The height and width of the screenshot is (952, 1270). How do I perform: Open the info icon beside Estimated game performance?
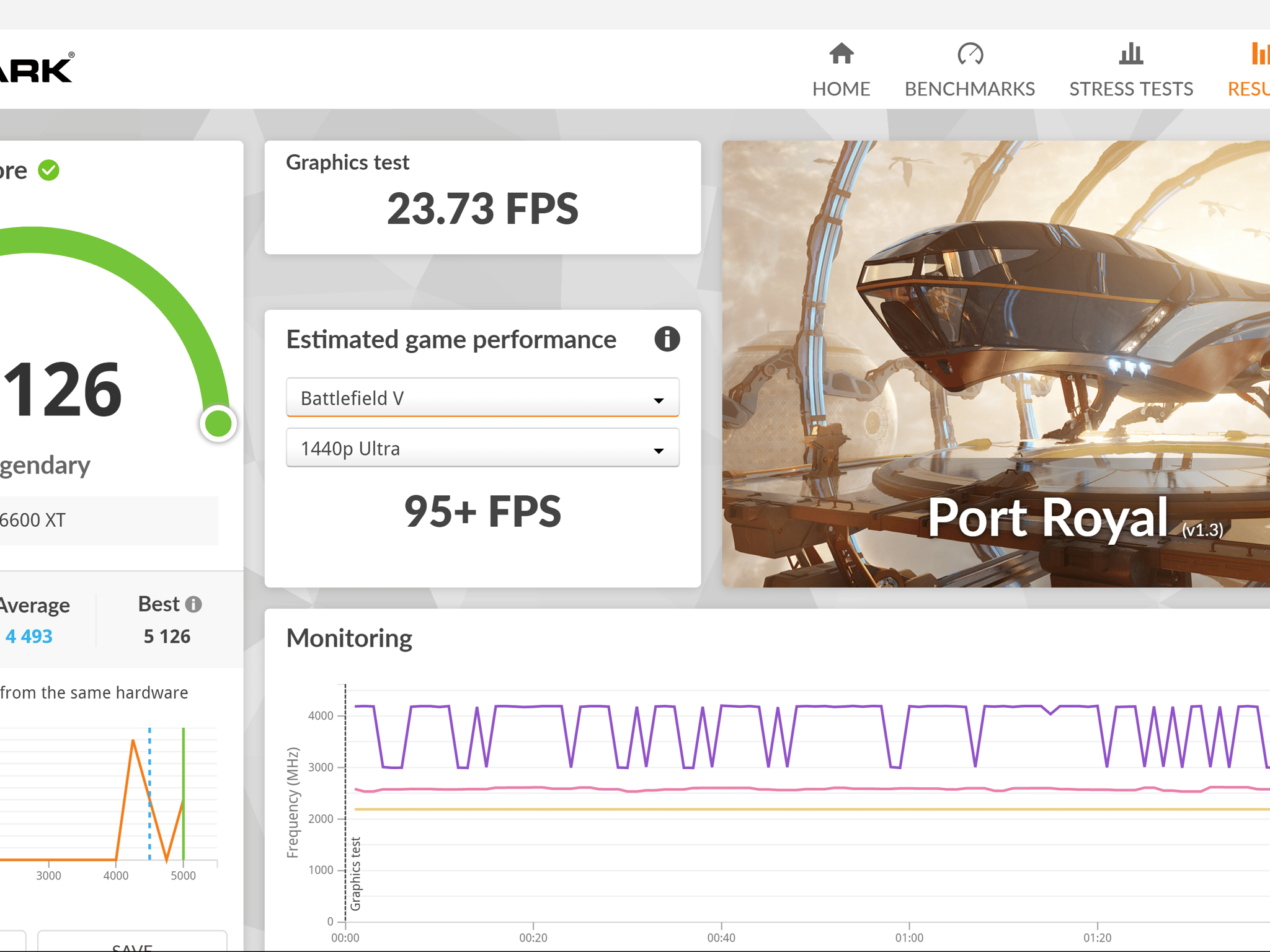point(667,339)
